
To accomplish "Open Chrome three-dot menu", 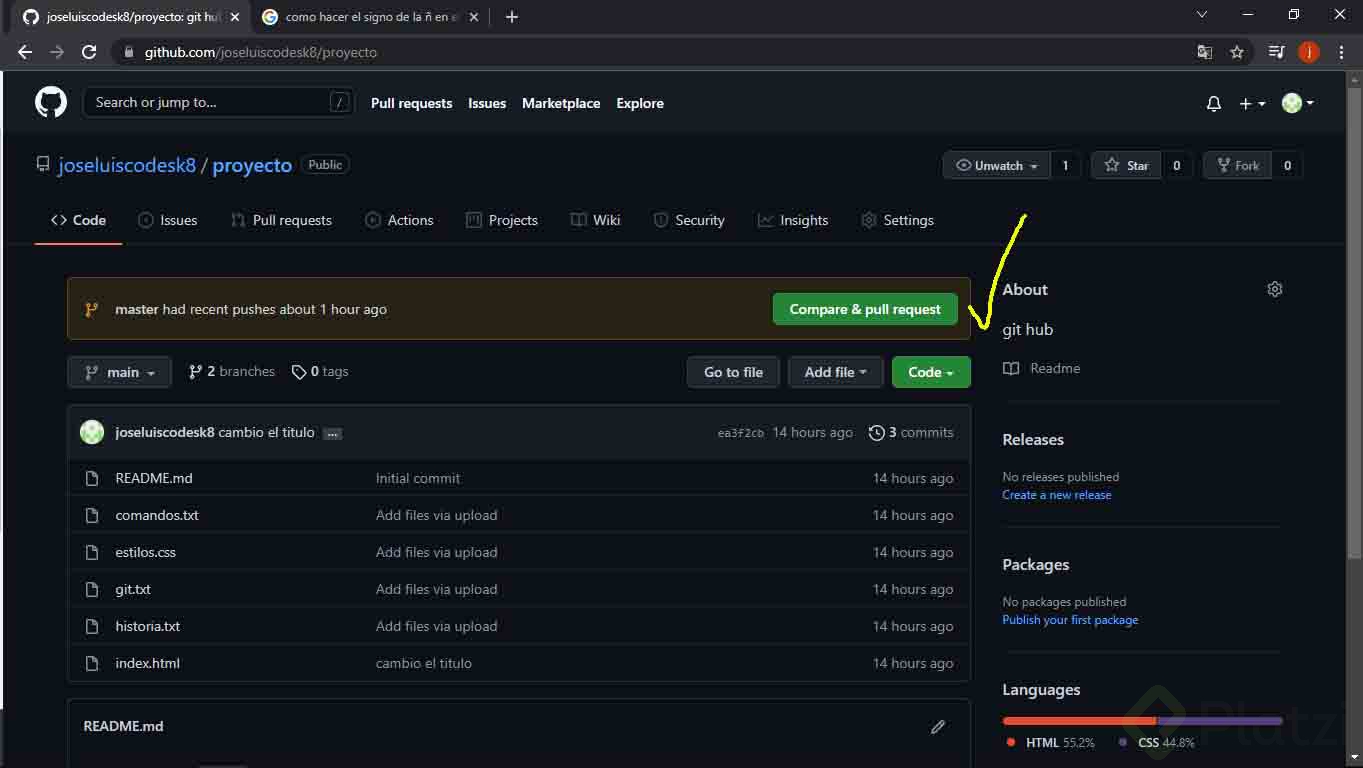I will pyautogui.click(x=1341, y=52).
